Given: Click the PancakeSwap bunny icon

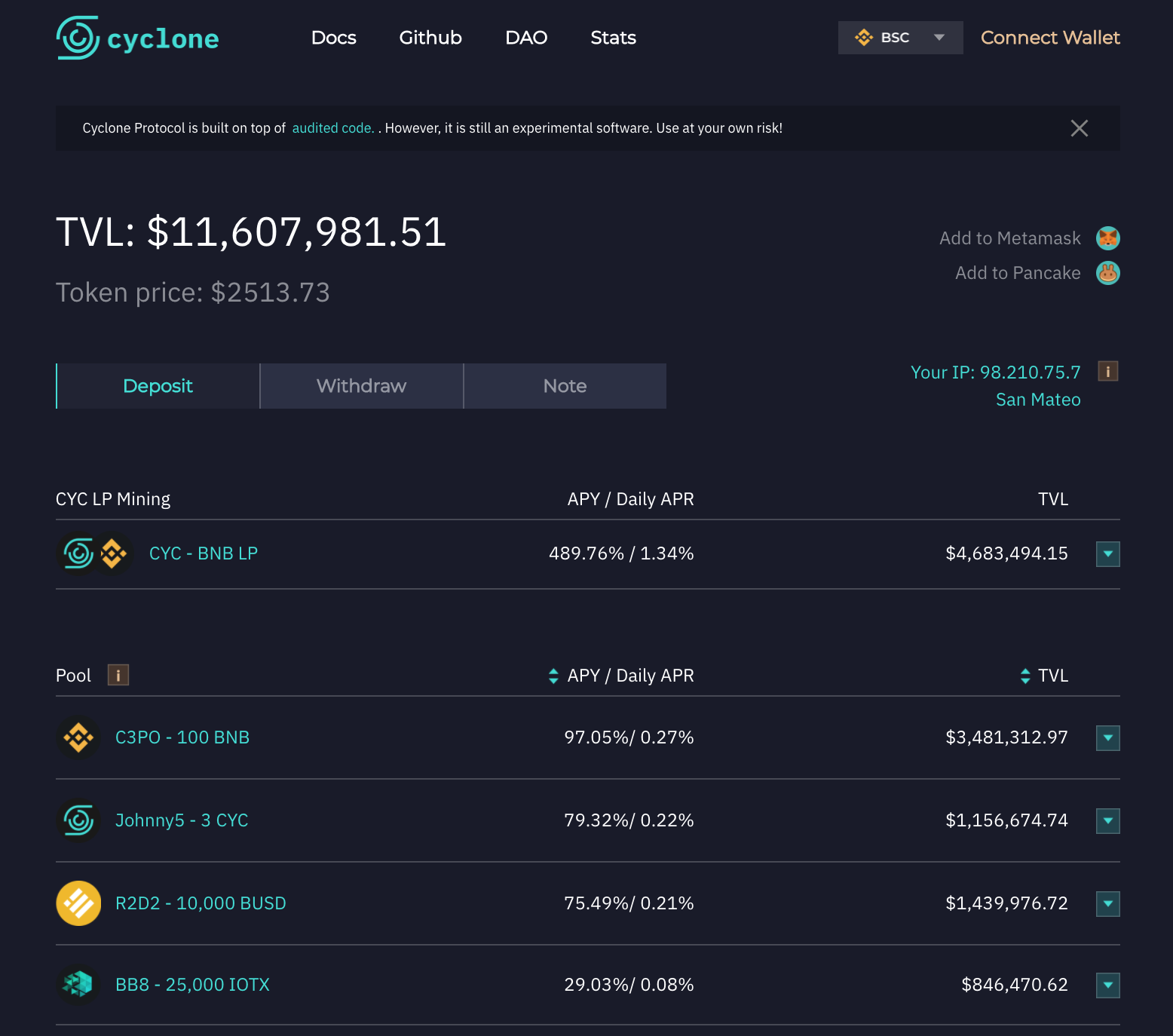Looking at the screenshot, I should coord(1107,273).
